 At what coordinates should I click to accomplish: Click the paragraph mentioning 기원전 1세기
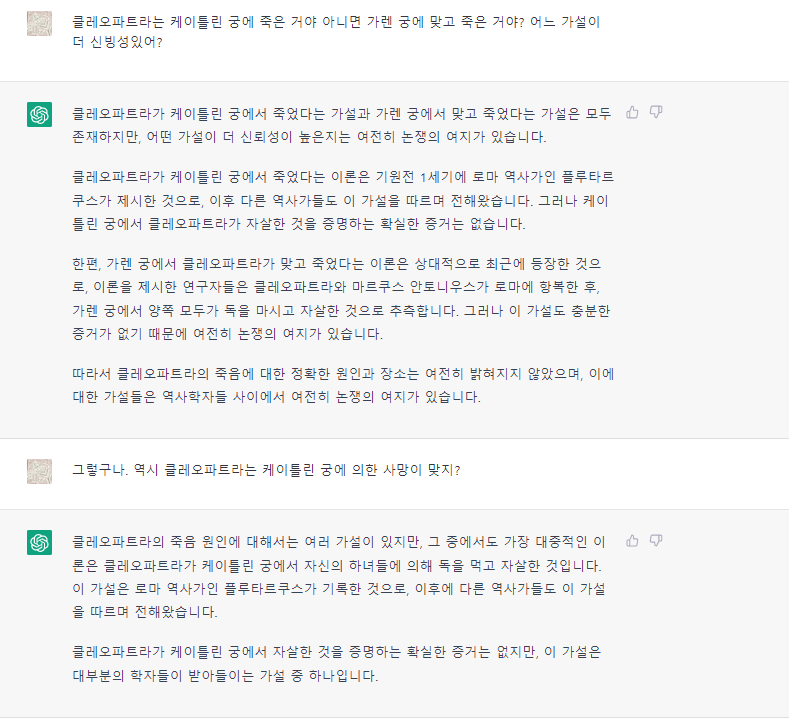(x=340, y=198)
